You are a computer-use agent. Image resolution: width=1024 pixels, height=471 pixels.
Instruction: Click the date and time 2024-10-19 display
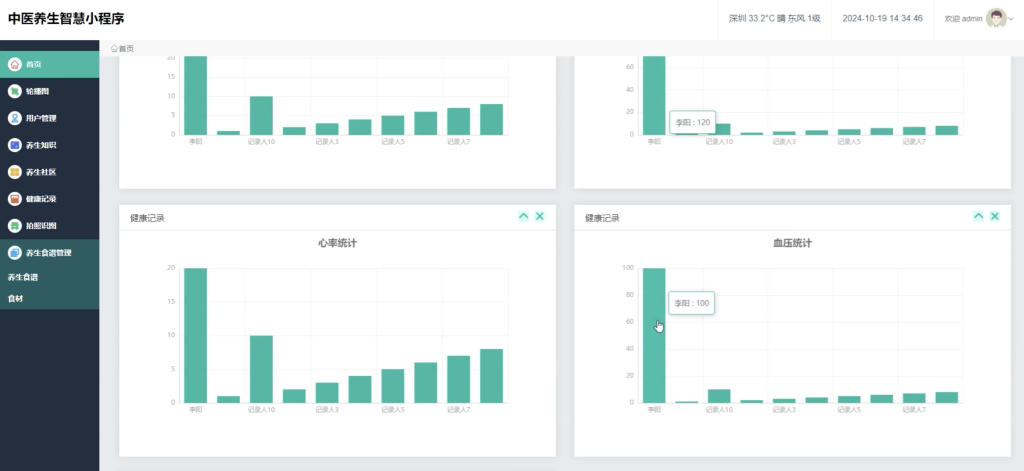point(882,19)
